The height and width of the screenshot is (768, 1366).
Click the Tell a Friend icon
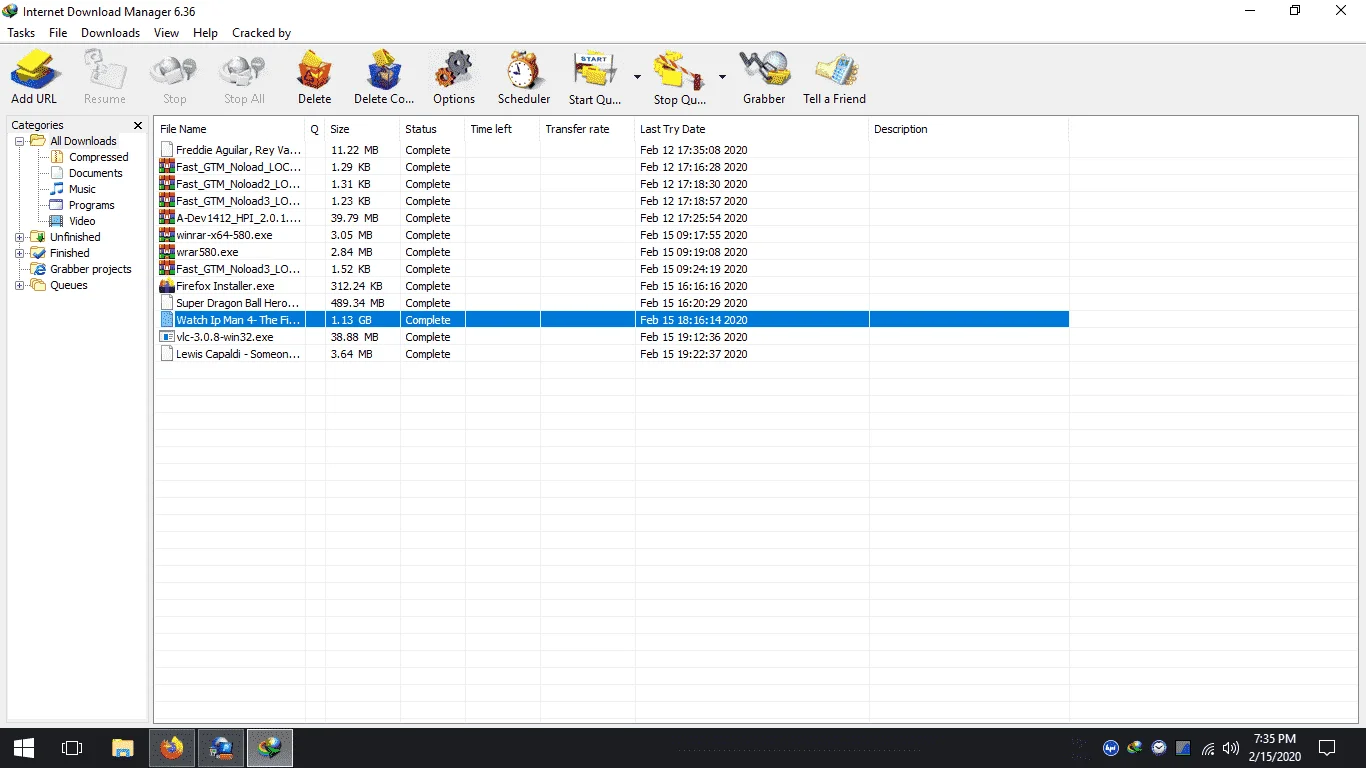[x=834, y=70]
